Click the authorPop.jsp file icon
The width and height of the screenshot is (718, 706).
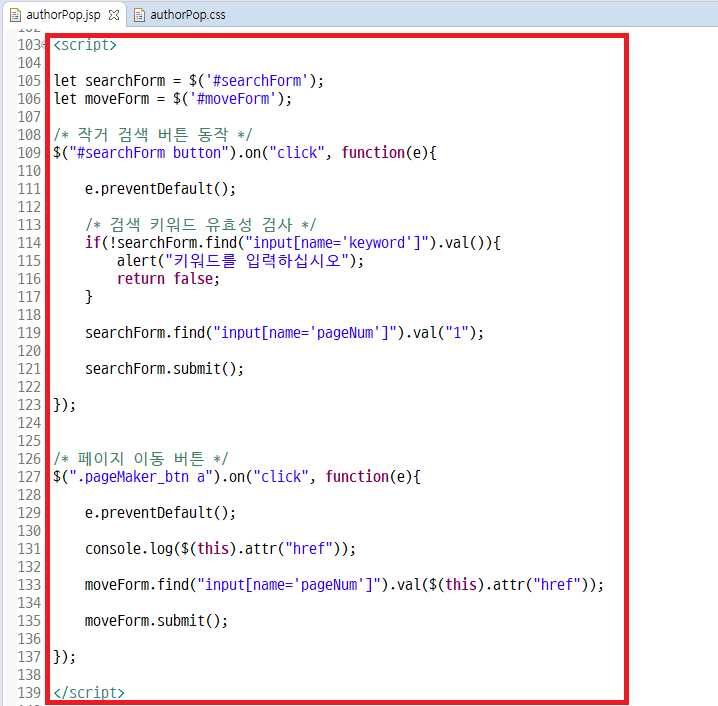pyautogui.click(x=16, y=15)
